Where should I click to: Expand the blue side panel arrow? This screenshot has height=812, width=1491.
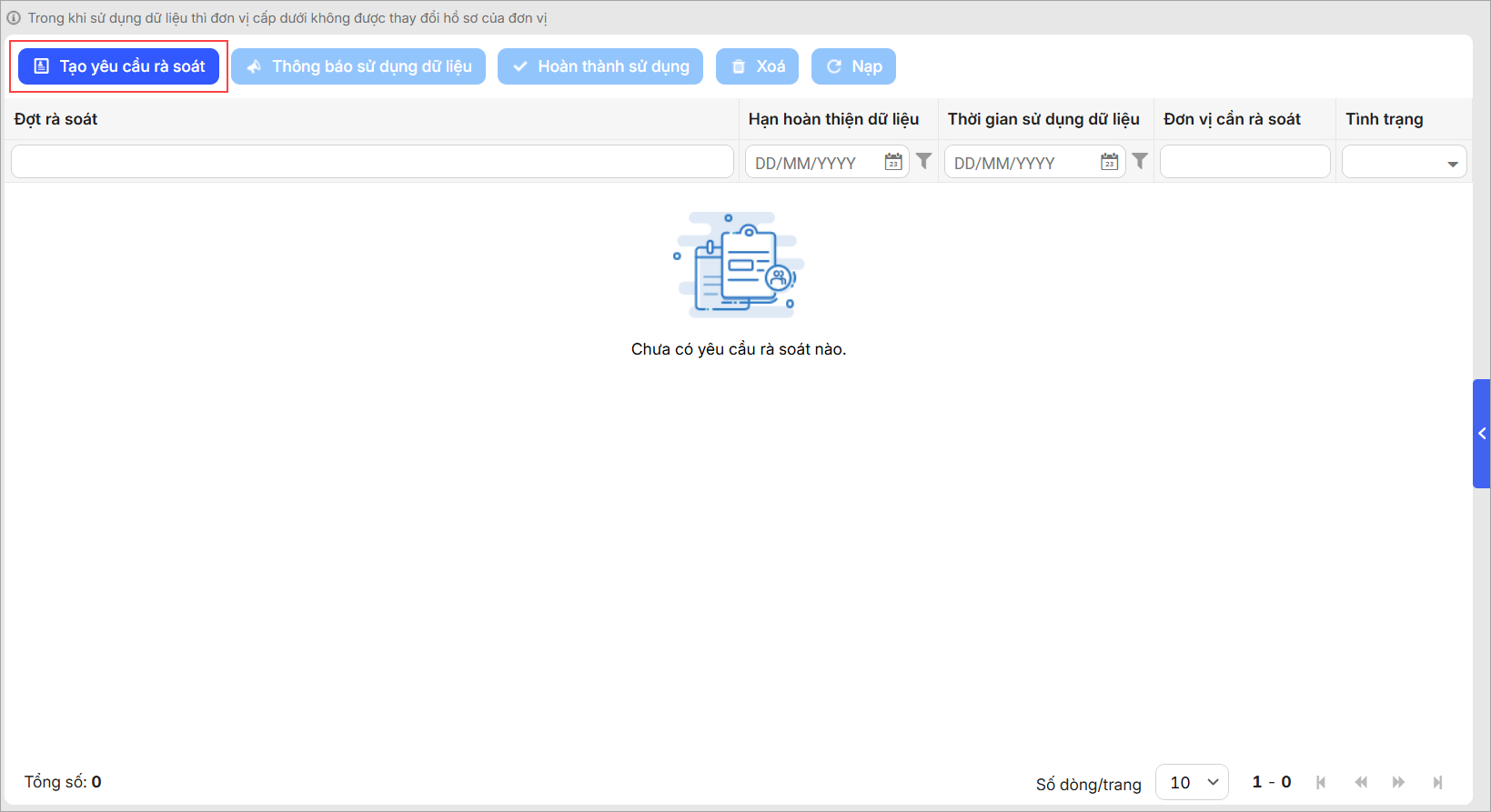click(1481, 434)
